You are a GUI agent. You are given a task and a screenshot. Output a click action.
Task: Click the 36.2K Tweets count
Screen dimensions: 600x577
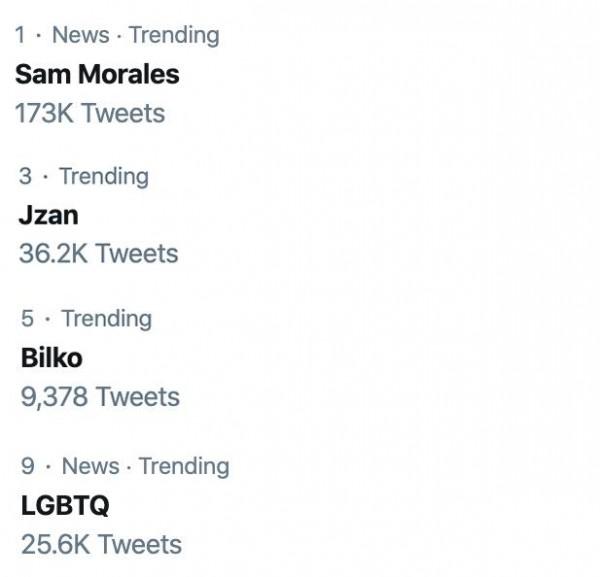pyautogui.click(x=98, y=254)
